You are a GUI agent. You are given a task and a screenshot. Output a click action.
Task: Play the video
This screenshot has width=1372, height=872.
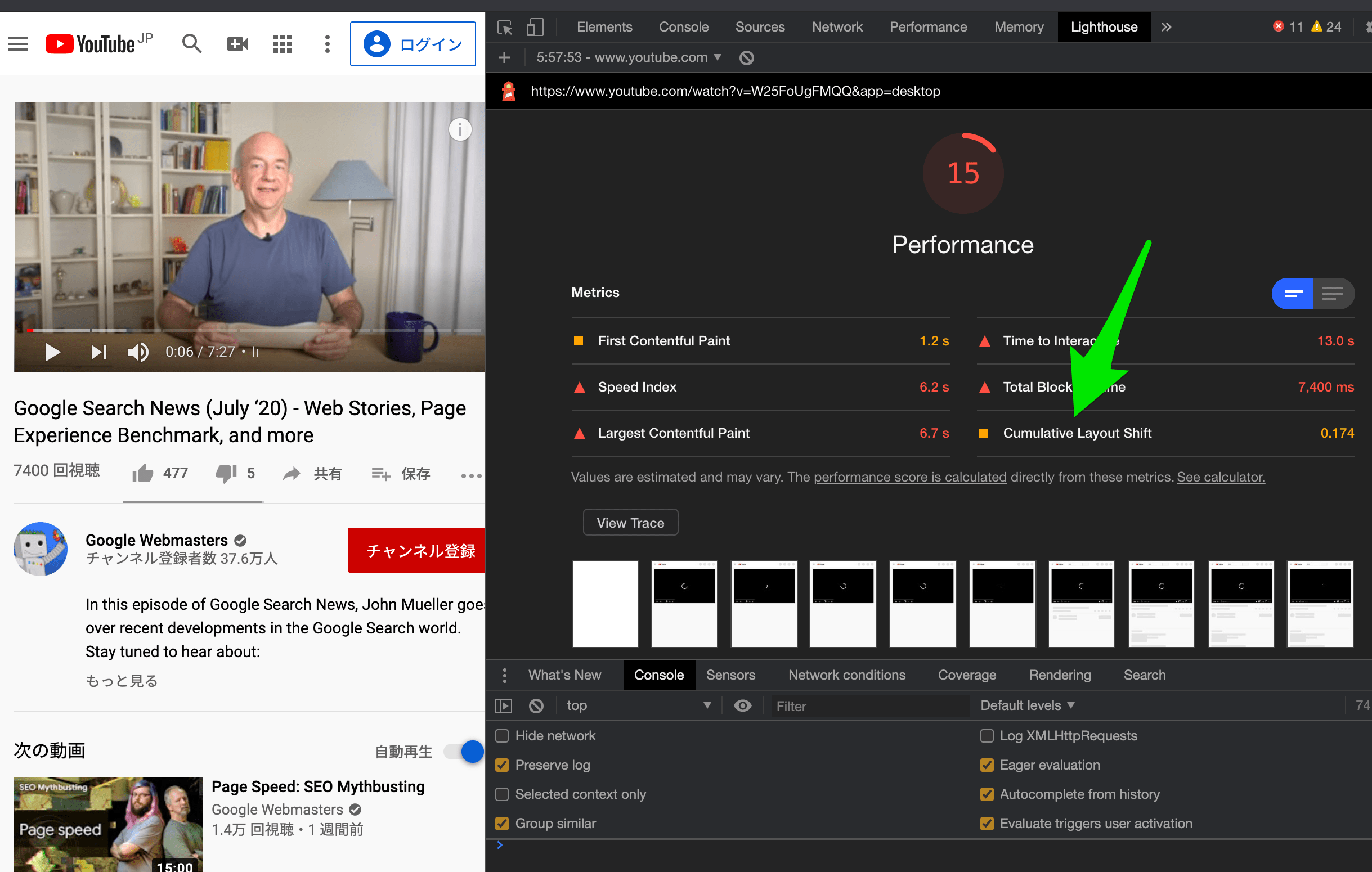coord(52,352)
